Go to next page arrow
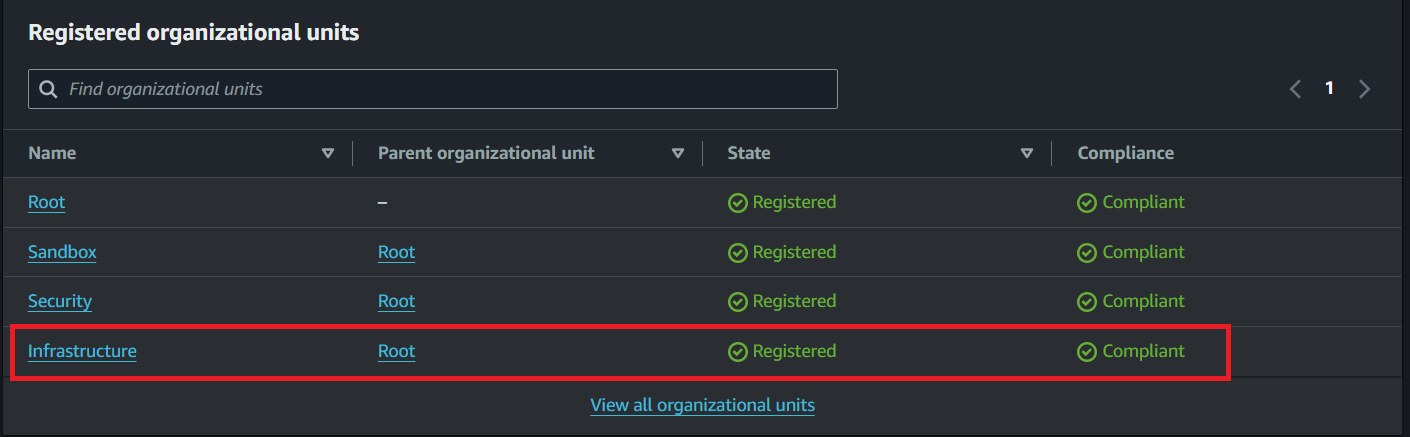The image size is (1410, 437). (x=1364, y=89)
